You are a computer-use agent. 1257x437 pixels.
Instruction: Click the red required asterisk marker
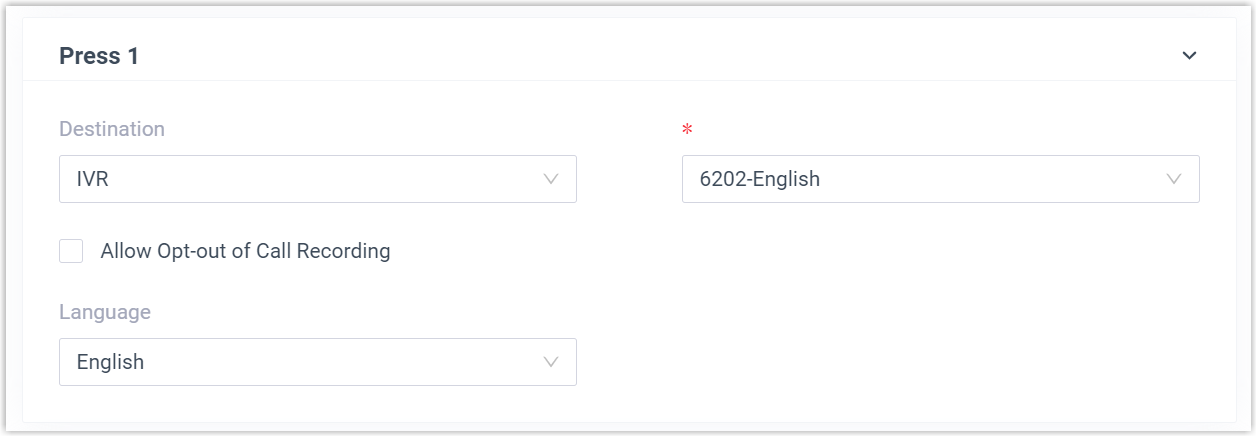[687, 131]
